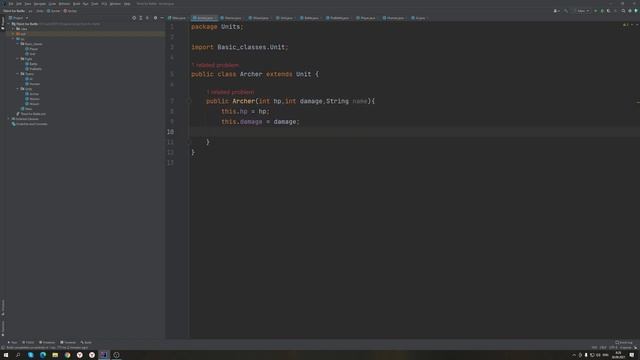Open IDE settings gear in top toolbar
This screenshot has height=360, width=640.
630,11
